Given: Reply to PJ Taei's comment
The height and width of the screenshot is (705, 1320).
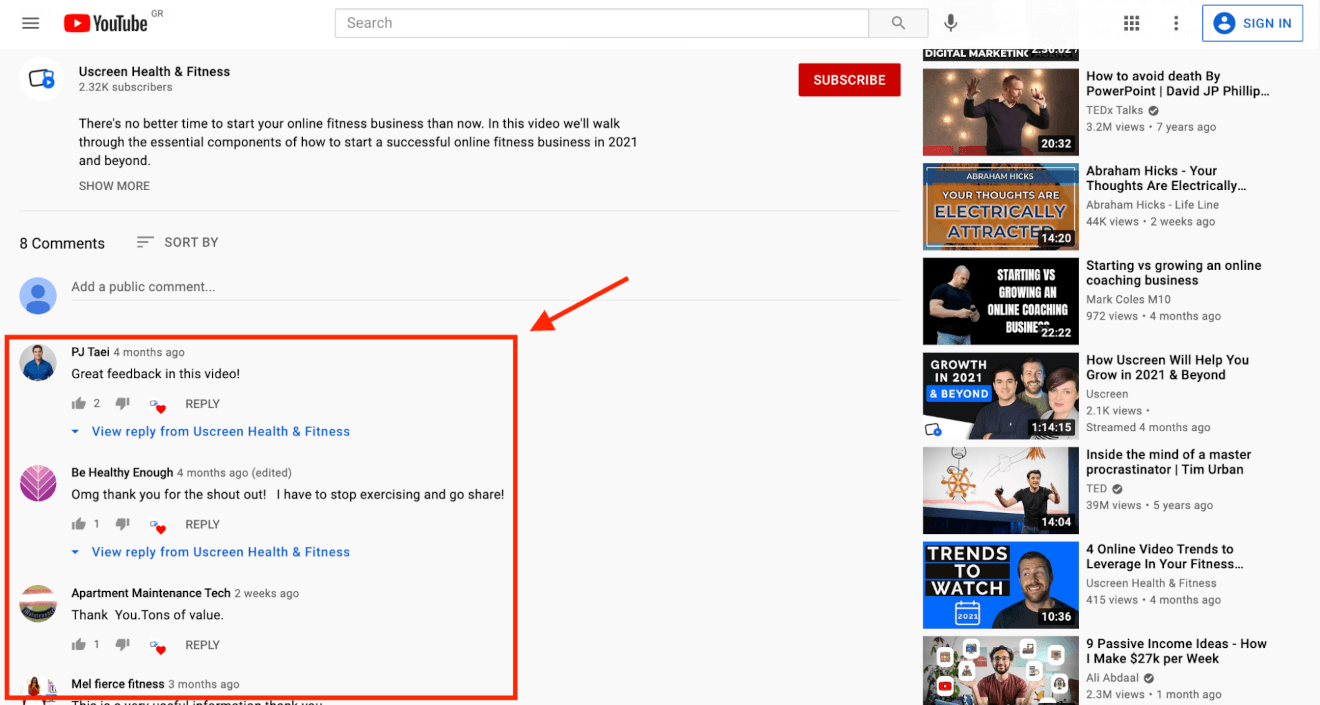Looking at the screenshot, I should [202, 404].
